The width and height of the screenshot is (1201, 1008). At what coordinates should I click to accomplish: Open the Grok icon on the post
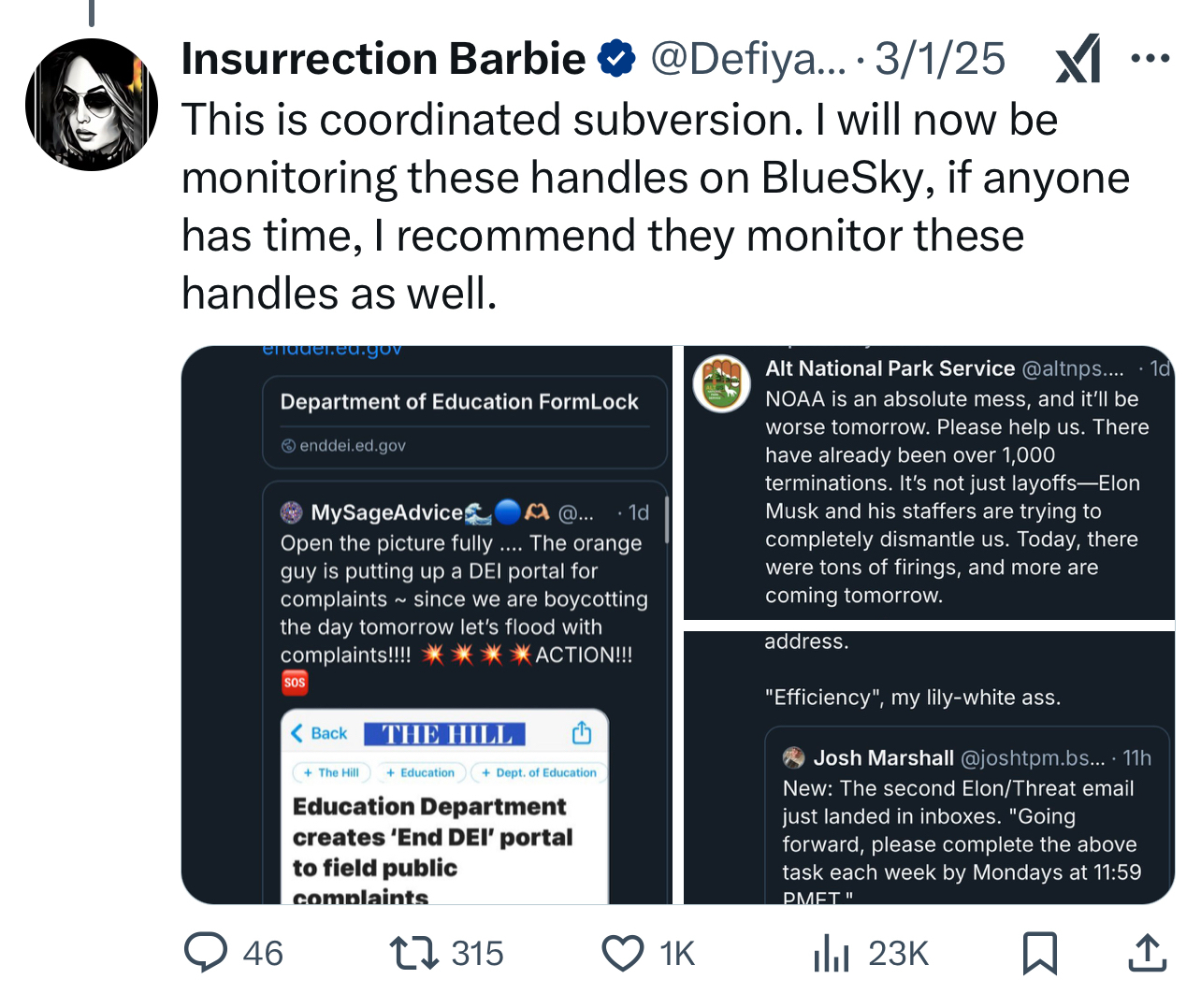tap(1078, 60)
